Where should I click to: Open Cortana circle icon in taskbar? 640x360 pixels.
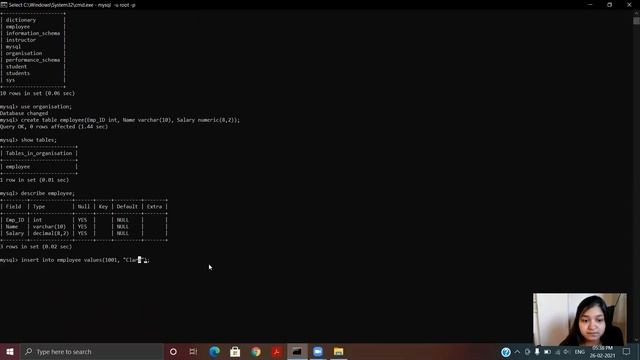pos(173,351)
